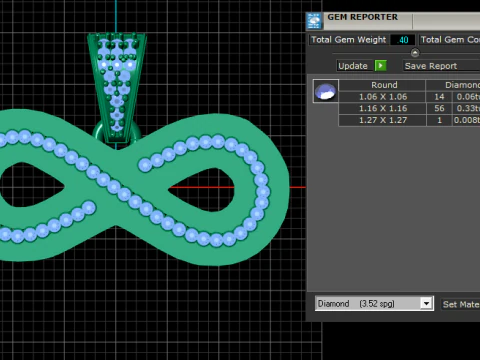Click the Set Material button
This screenshot has width=480, height=360.
pyautogui.click(x=461, y=304)
